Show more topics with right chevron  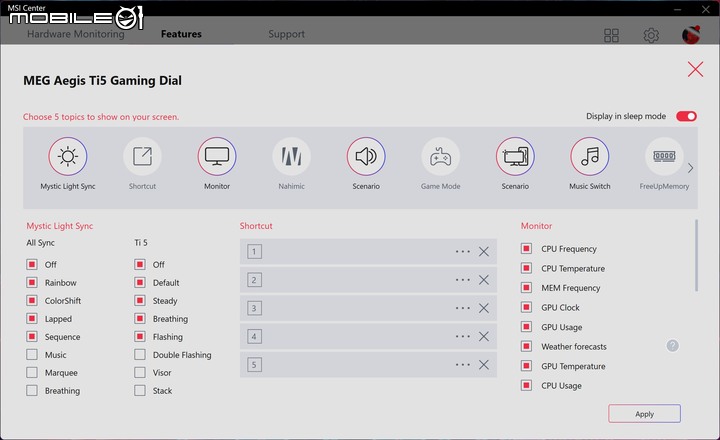tap(691, 168)
